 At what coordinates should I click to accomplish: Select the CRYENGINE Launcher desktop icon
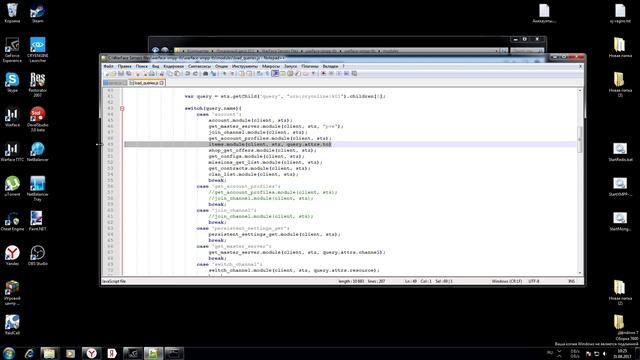(38, 50)
